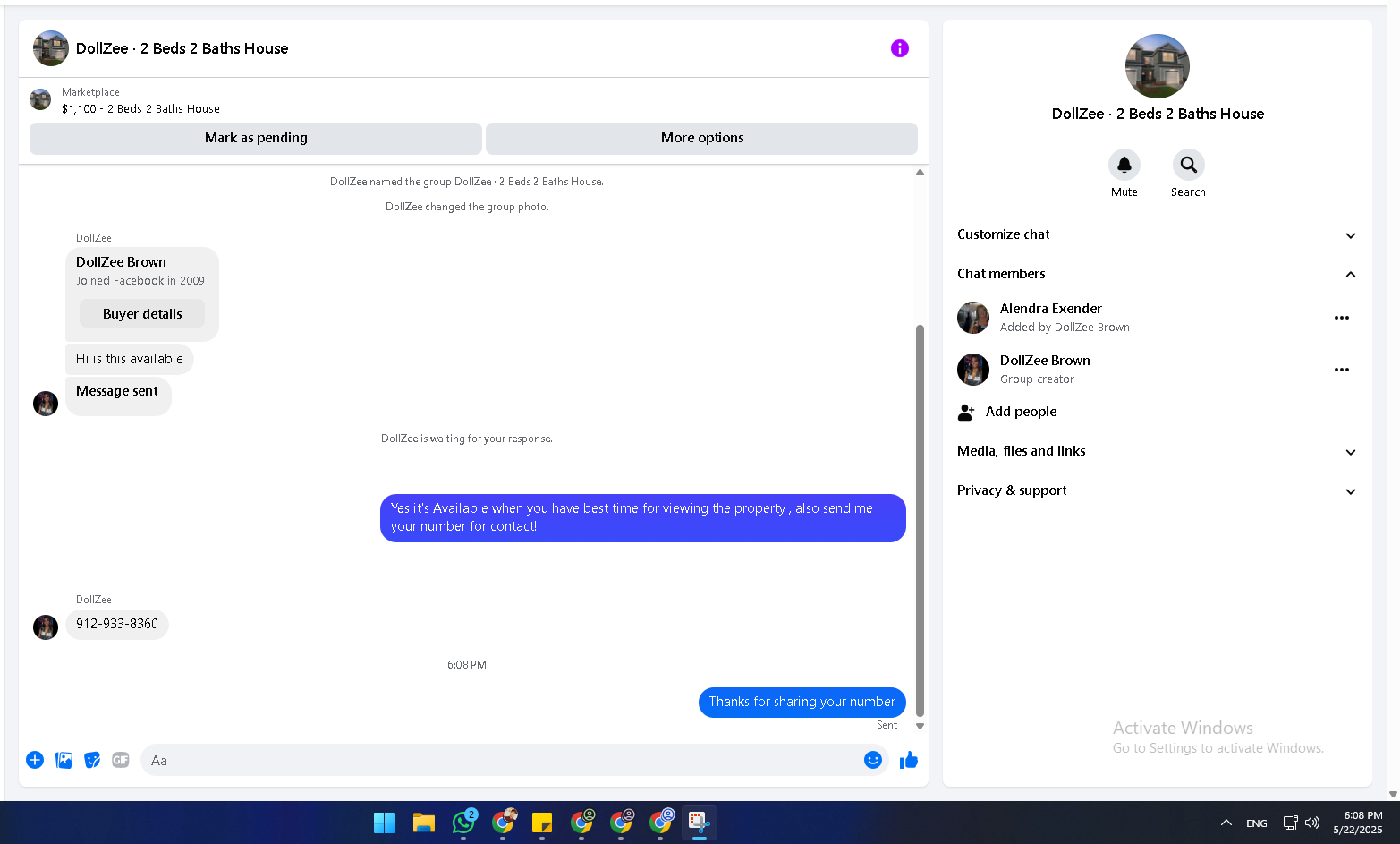Image resolution: width=1400 pixels, height=844 pixels.
Task: Switch ENG input language indicator
Action: (1257, 823)
